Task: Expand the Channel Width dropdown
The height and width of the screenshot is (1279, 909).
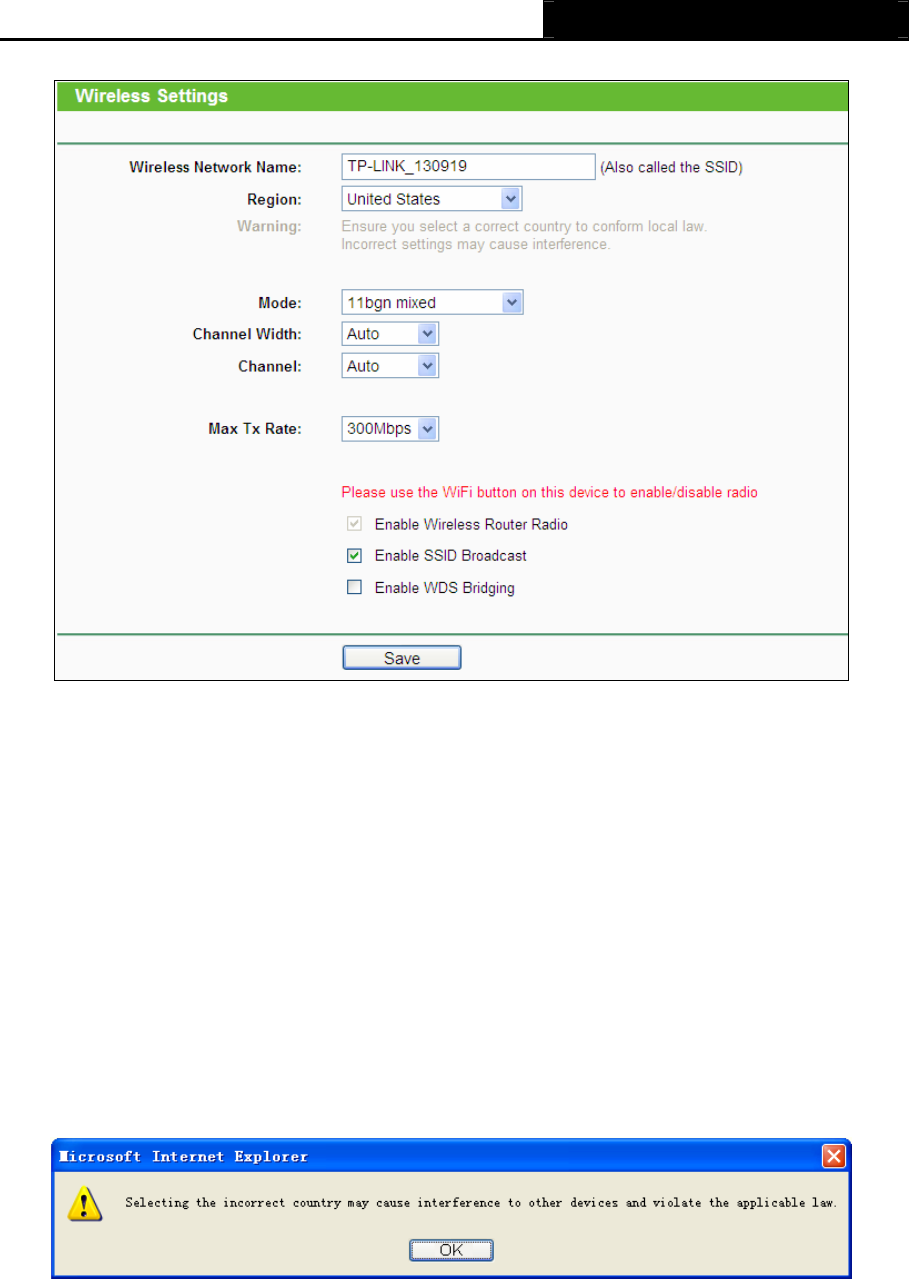Action: (x=390, y=334)
